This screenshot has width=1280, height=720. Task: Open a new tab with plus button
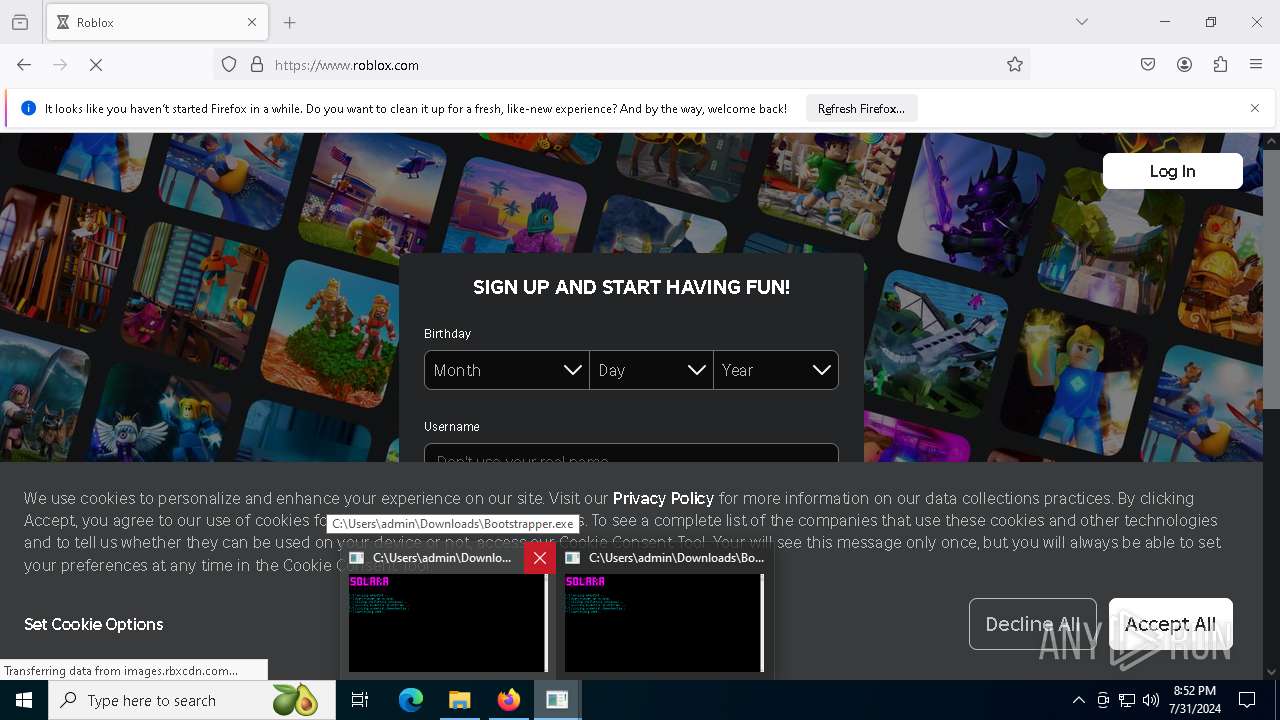(x=290, y=22)
